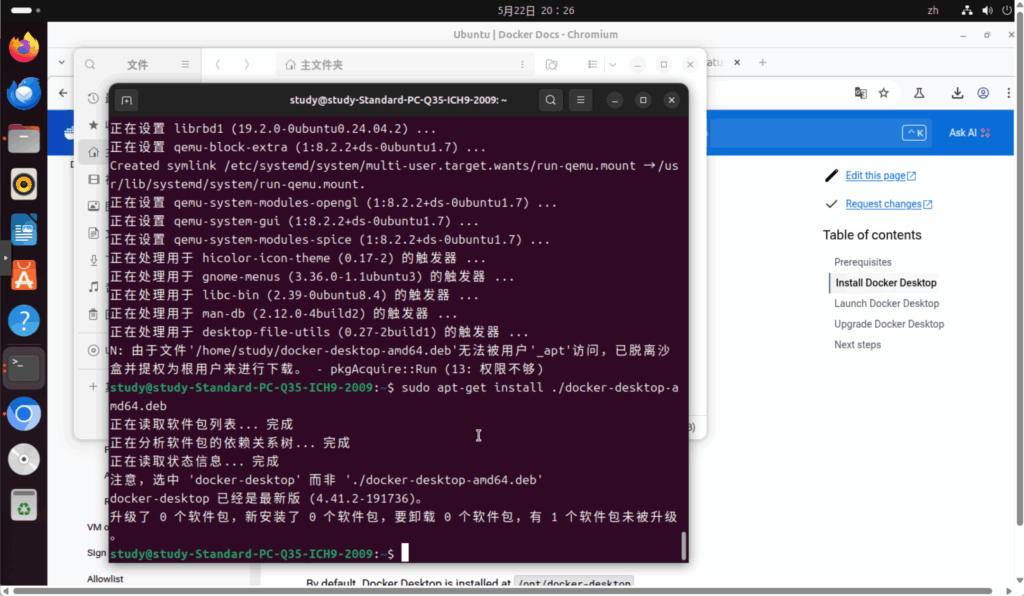Open Rhythmbox from the dock
This screenshot has width=1024, height=596.
pos(24,184)
